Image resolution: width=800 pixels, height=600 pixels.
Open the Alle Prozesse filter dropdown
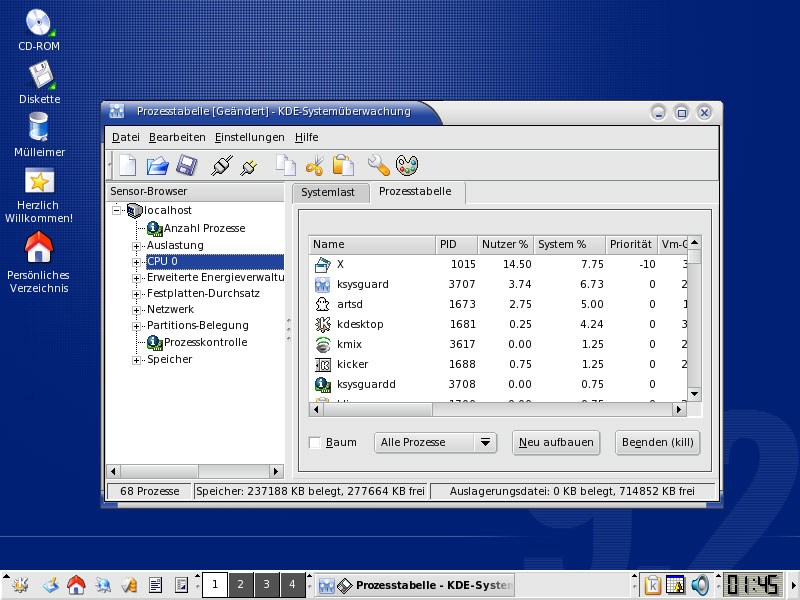tap(436, 443)
